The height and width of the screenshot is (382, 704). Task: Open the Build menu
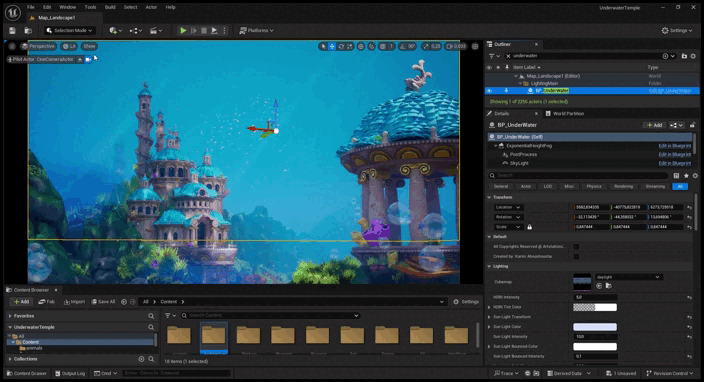pyautogui.click(x=110, y=7)
